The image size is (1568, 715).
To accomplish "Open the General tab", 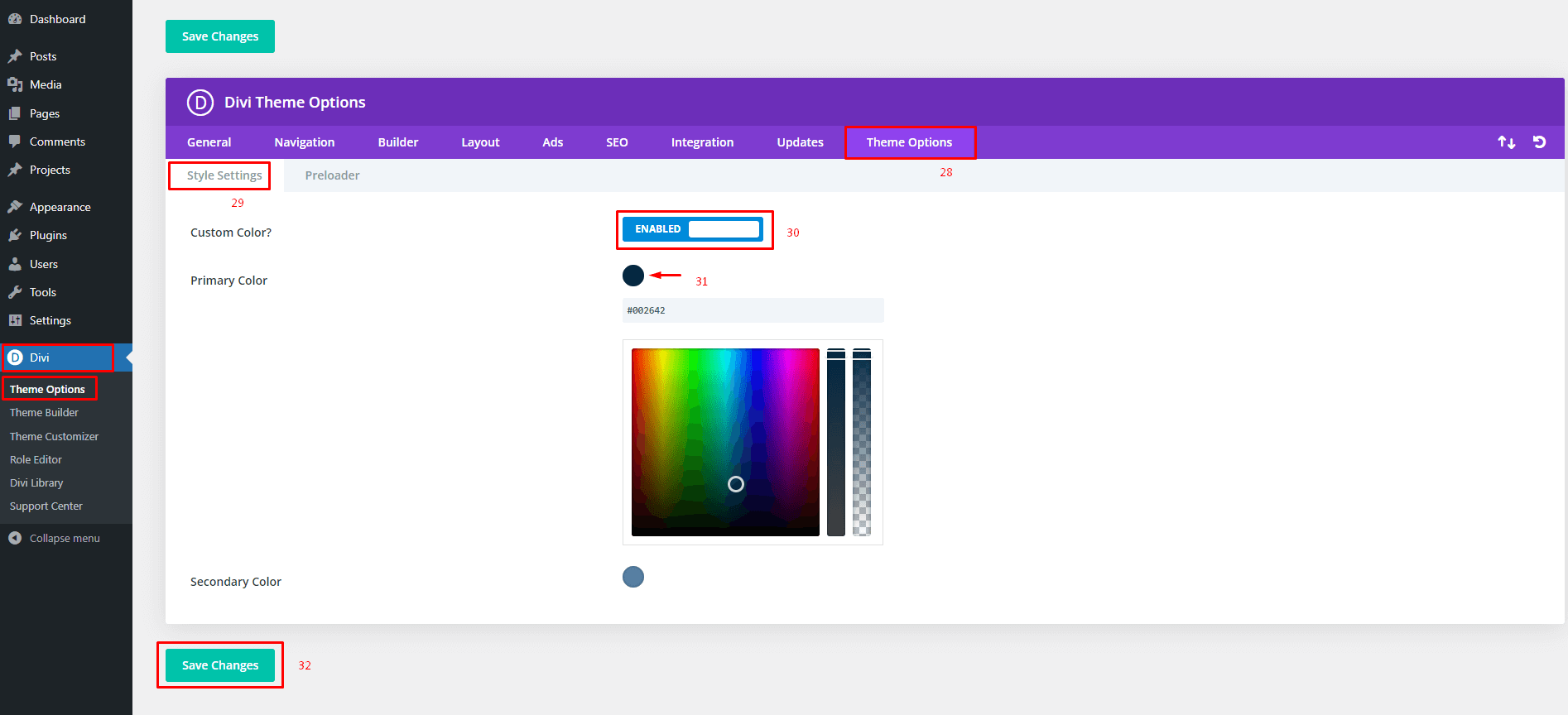I will [x=209, y=142].
